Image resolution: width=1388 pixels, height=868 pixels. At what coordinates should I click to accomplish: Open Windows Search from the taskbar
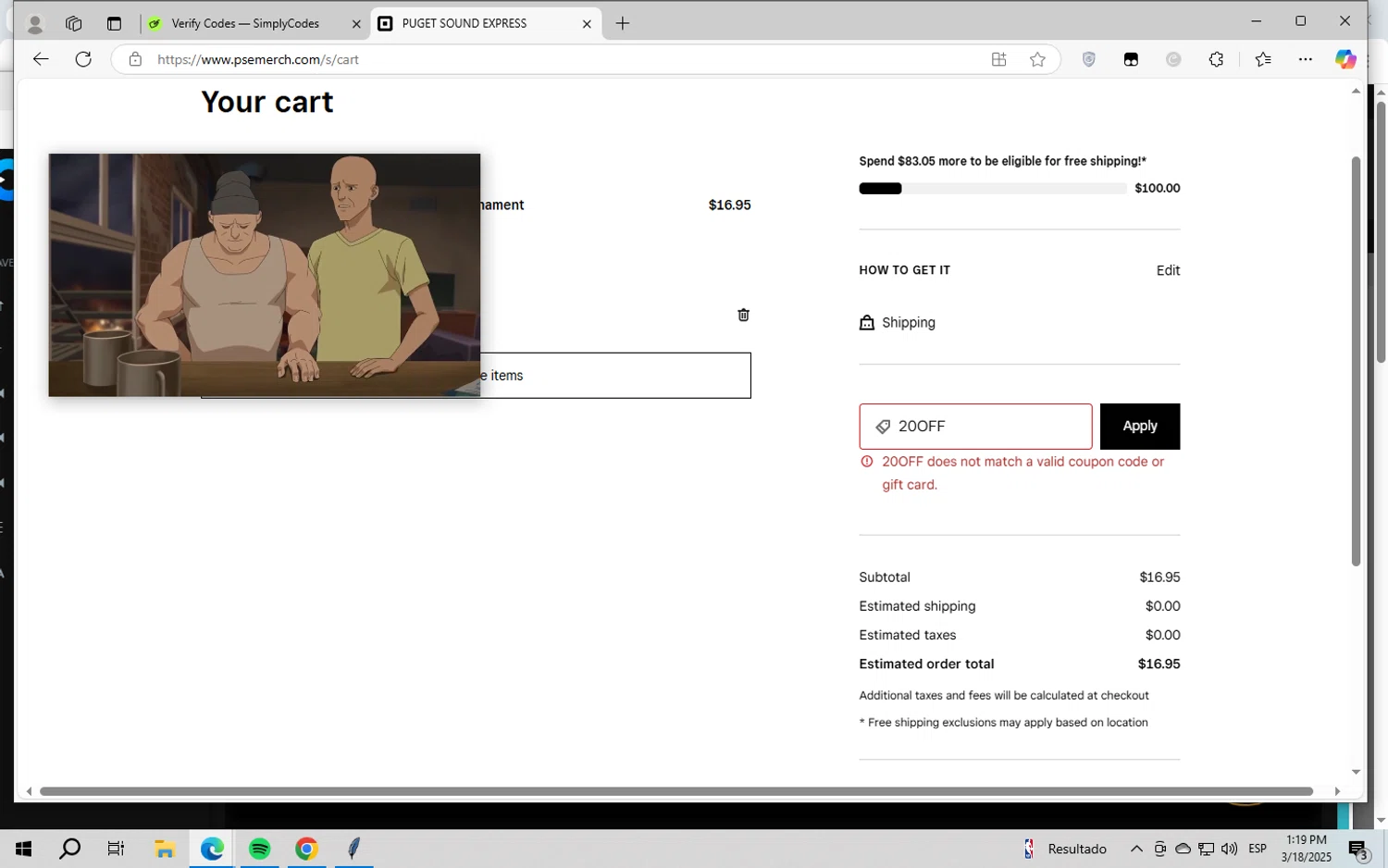[69, 849]
